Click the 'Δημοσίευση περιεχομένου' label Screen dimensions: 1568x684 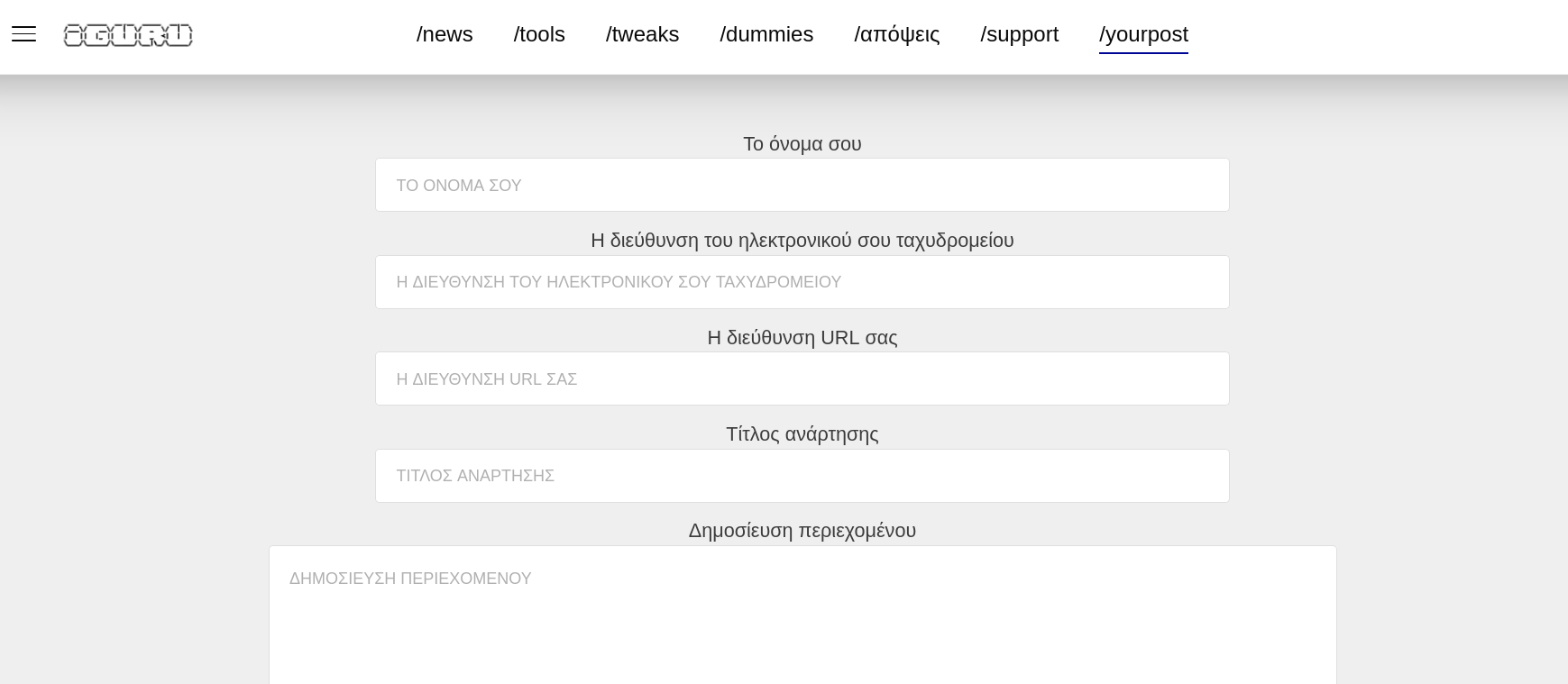[802, 531]
